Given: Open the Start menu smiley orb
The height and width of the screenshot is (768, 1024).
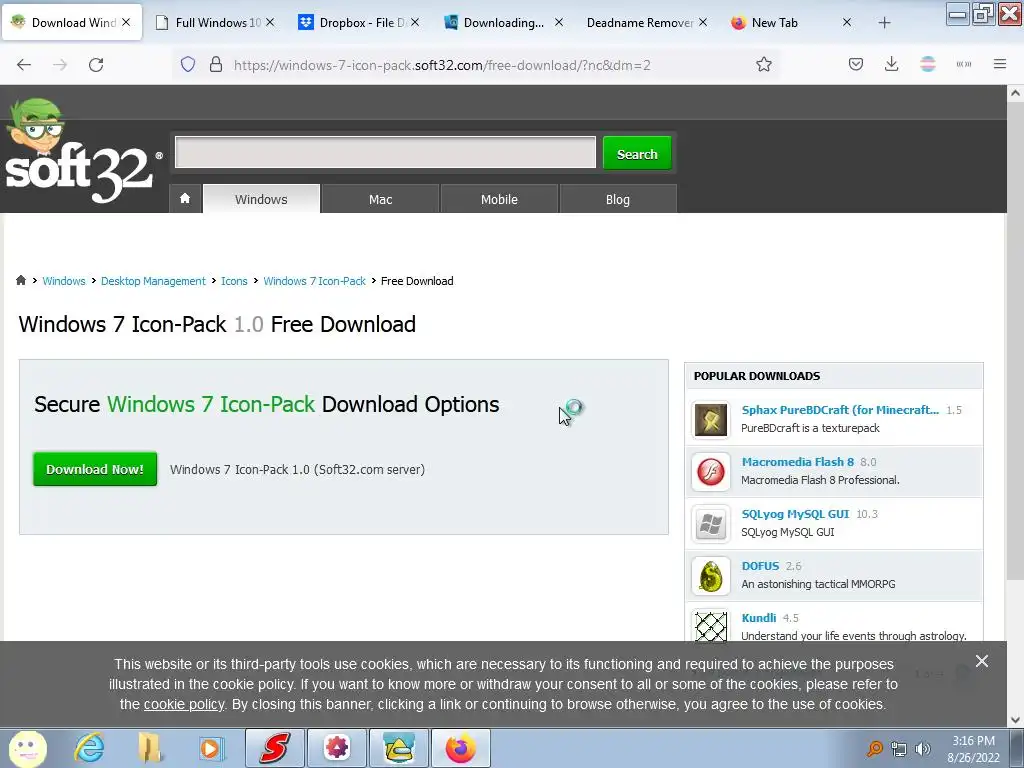Looking at the screenshot, I should coord(27,748).
